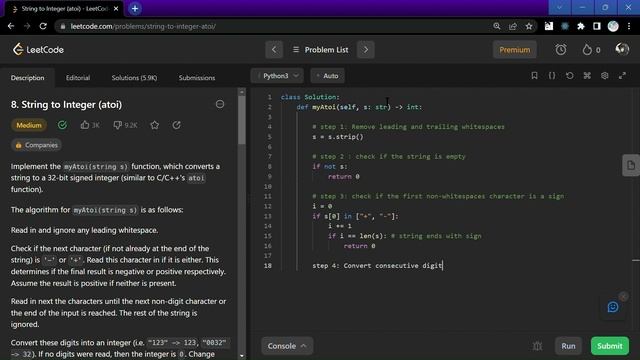The height and width of the screenshot is (360, 640).
Task: View the streak fire icon
Action: pyautogui.click(x=587, y=50)
